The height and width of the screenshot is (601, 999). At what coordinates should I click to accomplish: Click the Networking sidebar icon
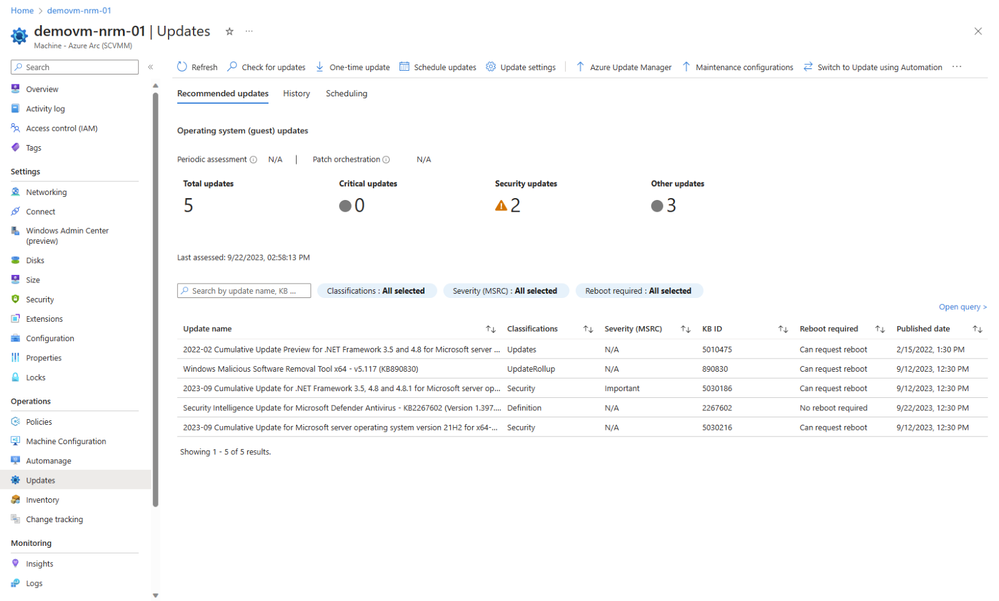(16, 192)
